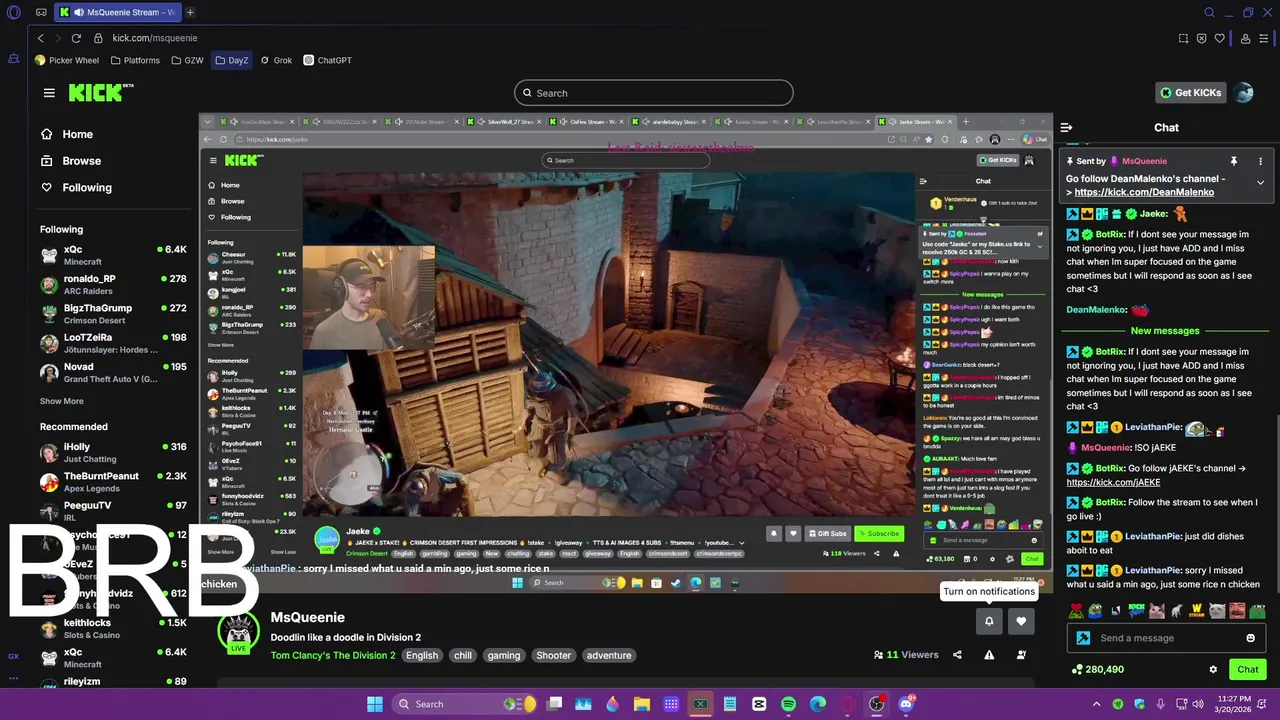Open Browse in sidebar
Viewport: 1280px width, 720px height.
[71, 161]
